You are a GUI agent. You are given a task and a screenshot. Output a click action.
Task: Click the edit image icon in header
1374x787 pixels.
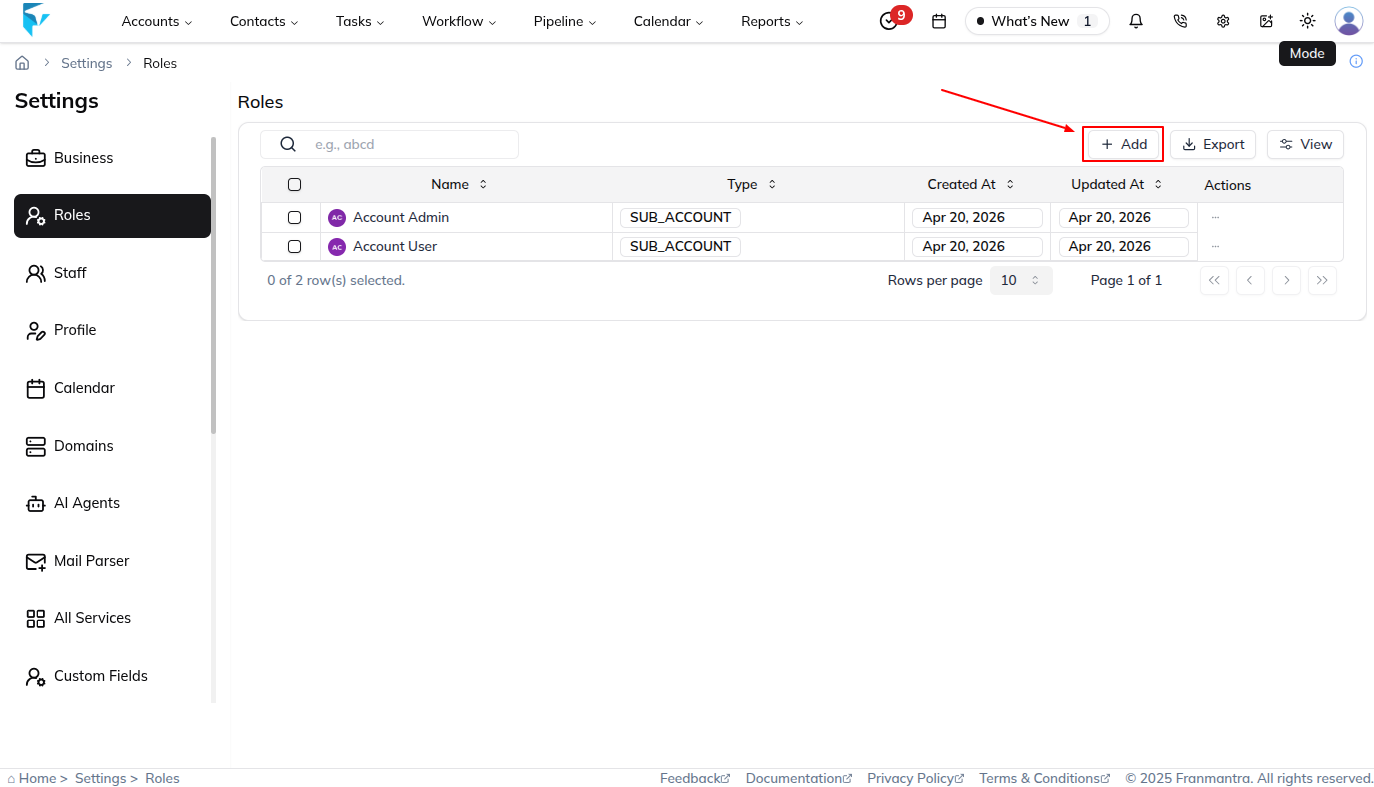[1266, 21]
